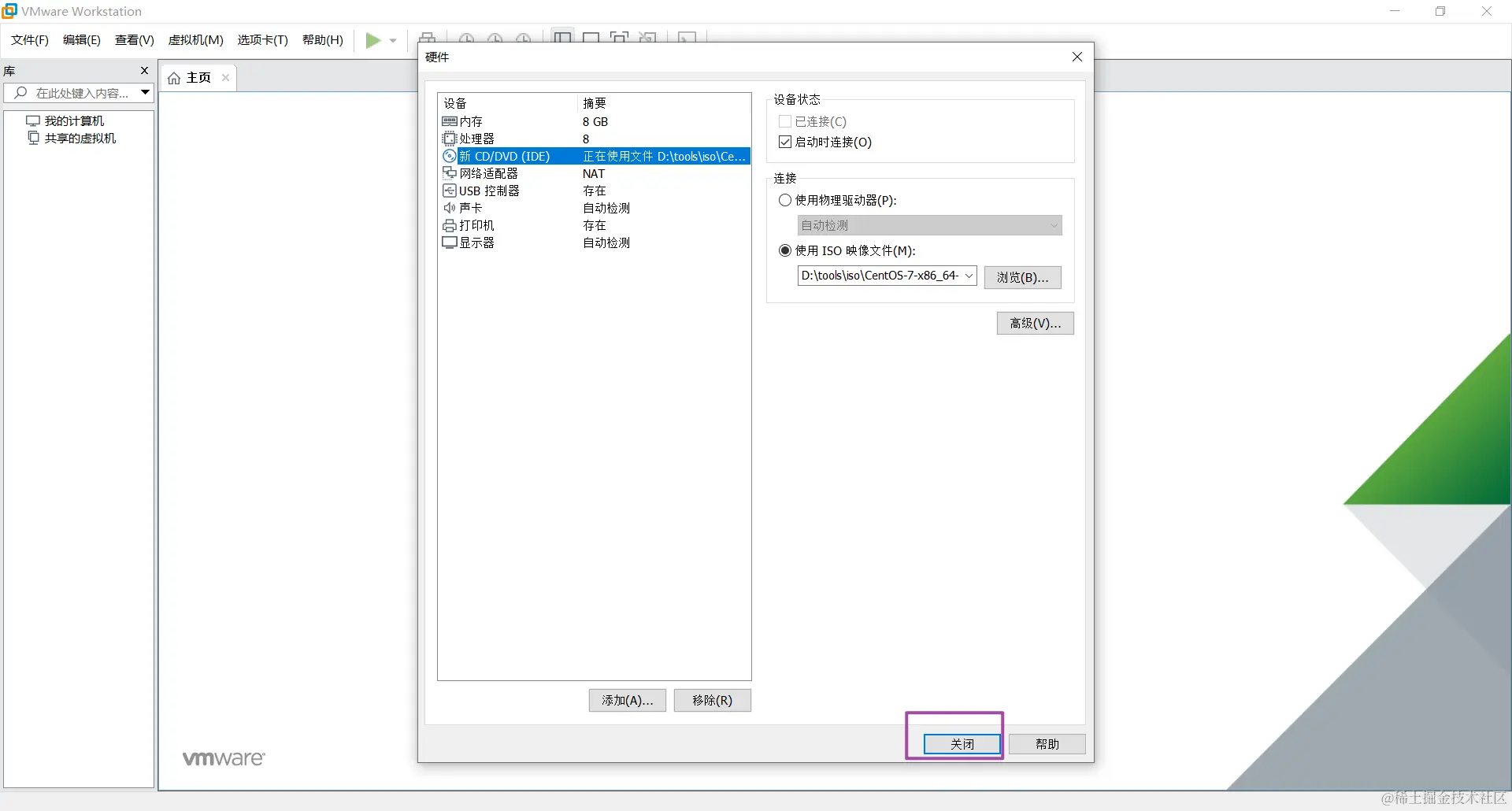Close the 硬件 dialog with the X

coord(1077,57)
